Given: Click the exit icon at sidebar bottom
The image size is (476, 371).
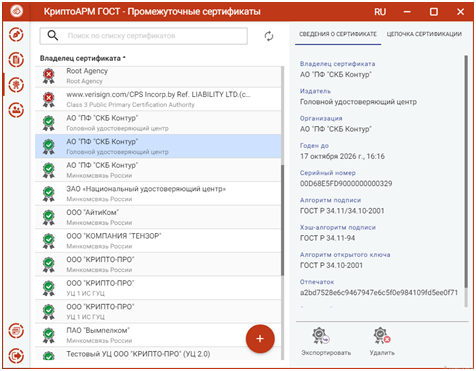Looking at the screenshot, I should pos(16,356).
